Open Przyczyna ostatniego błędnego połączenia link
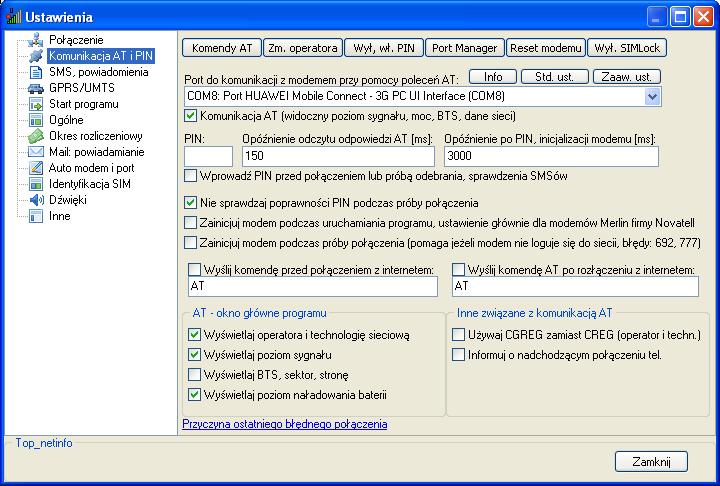 click(x=284, y=424)
